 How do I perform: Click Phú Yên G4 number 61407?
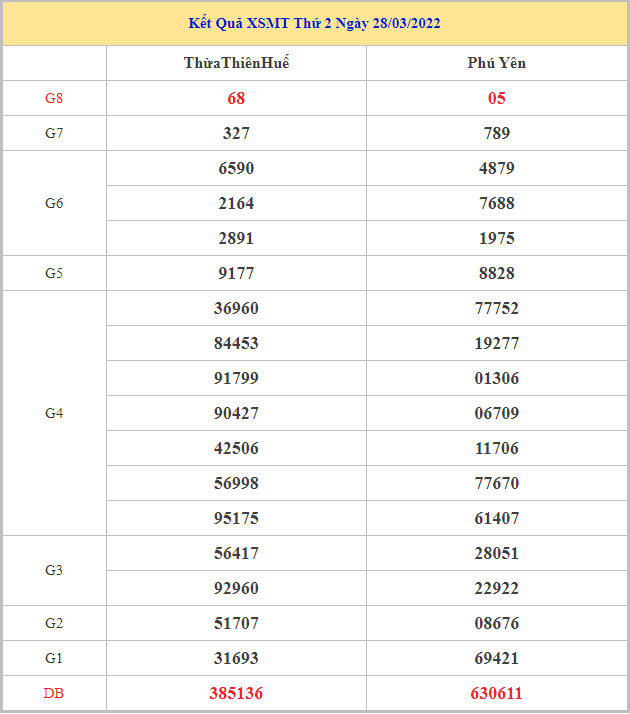[x=496, y=518]
